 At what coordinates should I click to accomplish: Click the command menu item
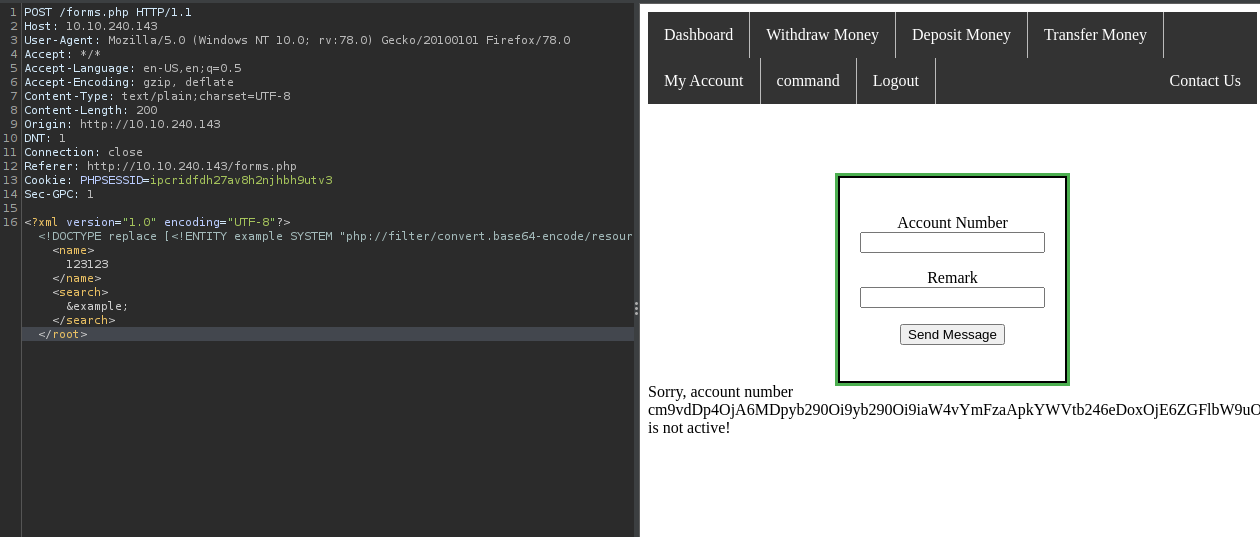pyautogui.click(x=808, y=81)
